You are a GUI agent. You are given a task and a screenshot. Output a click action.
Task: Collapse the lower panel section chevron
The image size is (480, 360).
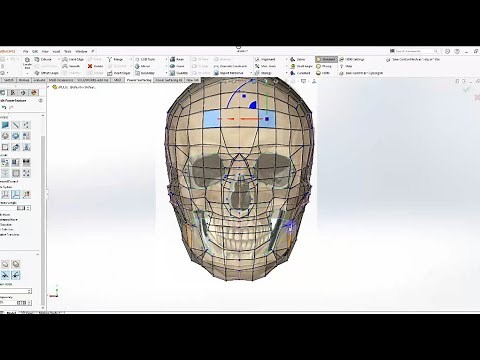pos(37,254)
